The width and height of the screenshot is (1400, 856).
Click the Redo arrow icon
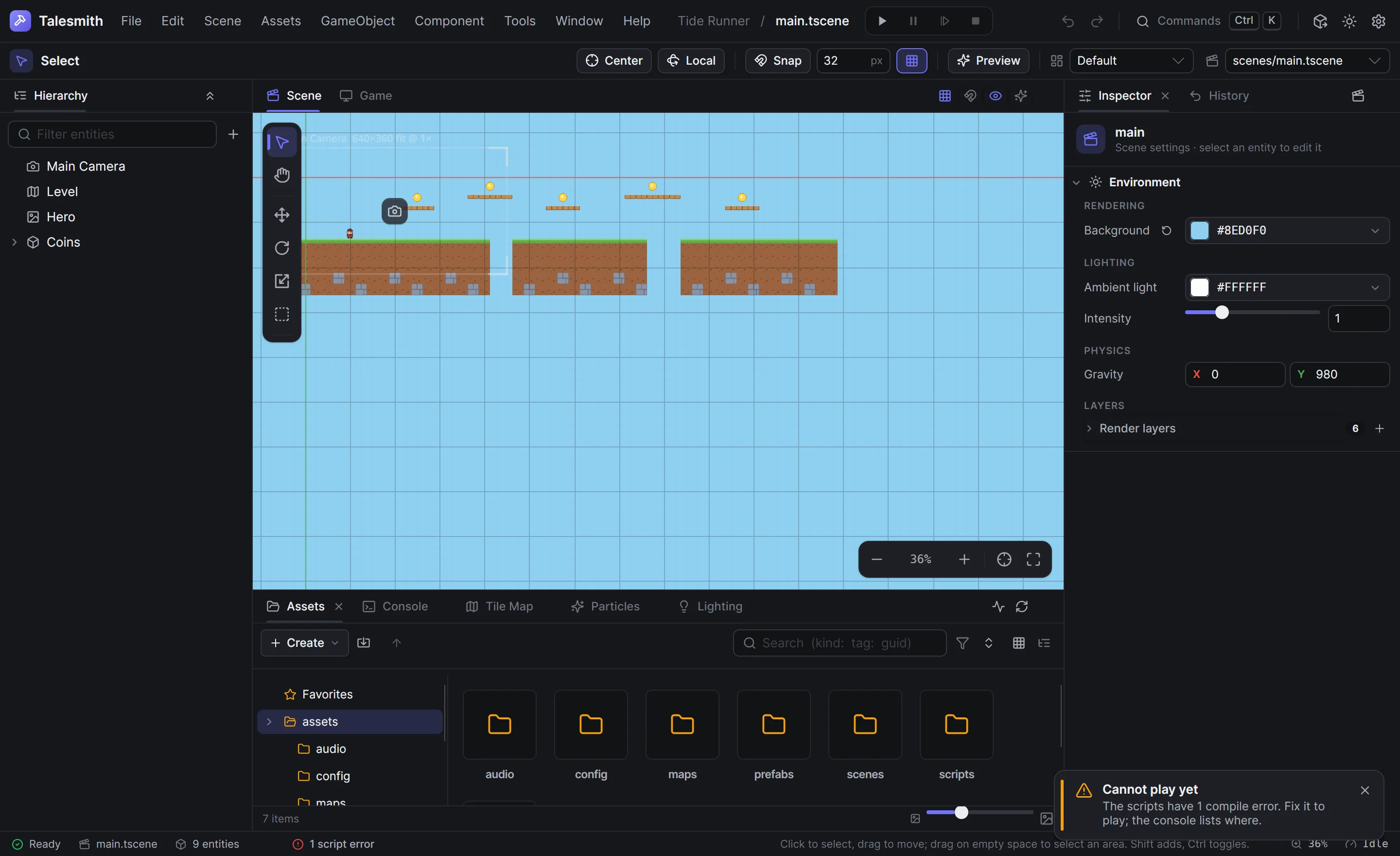(1097, 21)
